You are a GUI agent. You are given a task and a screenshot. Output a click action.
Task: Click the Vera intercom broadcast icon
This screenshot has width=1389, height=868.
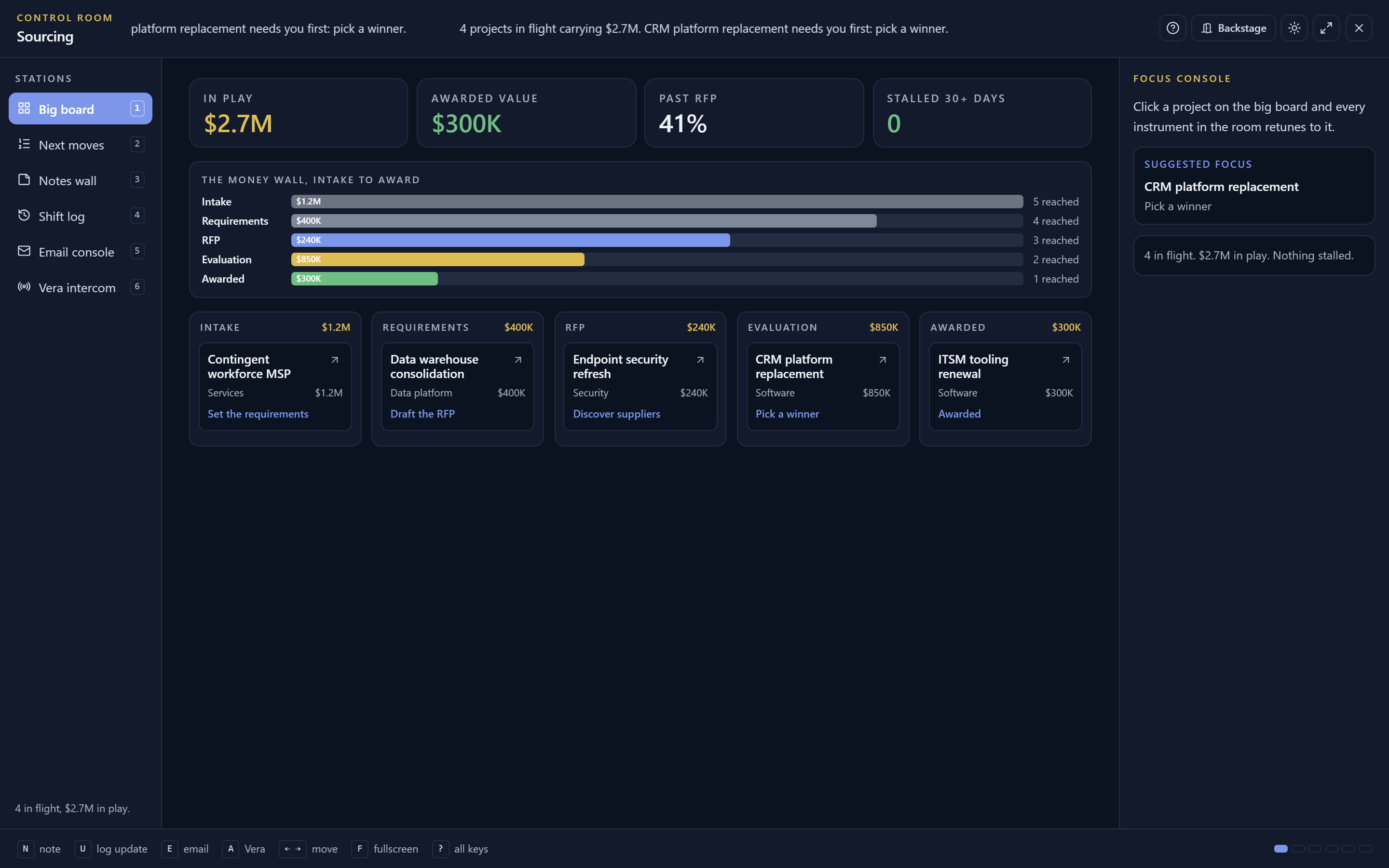(x=24, y=286)
